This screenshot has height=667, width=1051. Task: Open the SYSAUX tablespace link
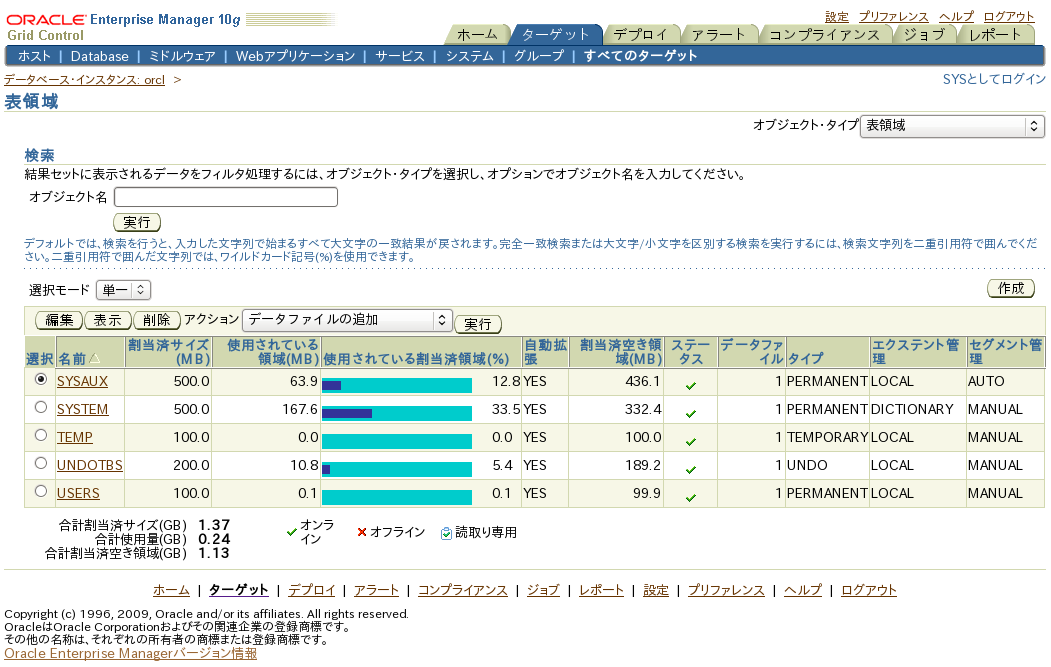click(x=82, y=381)
